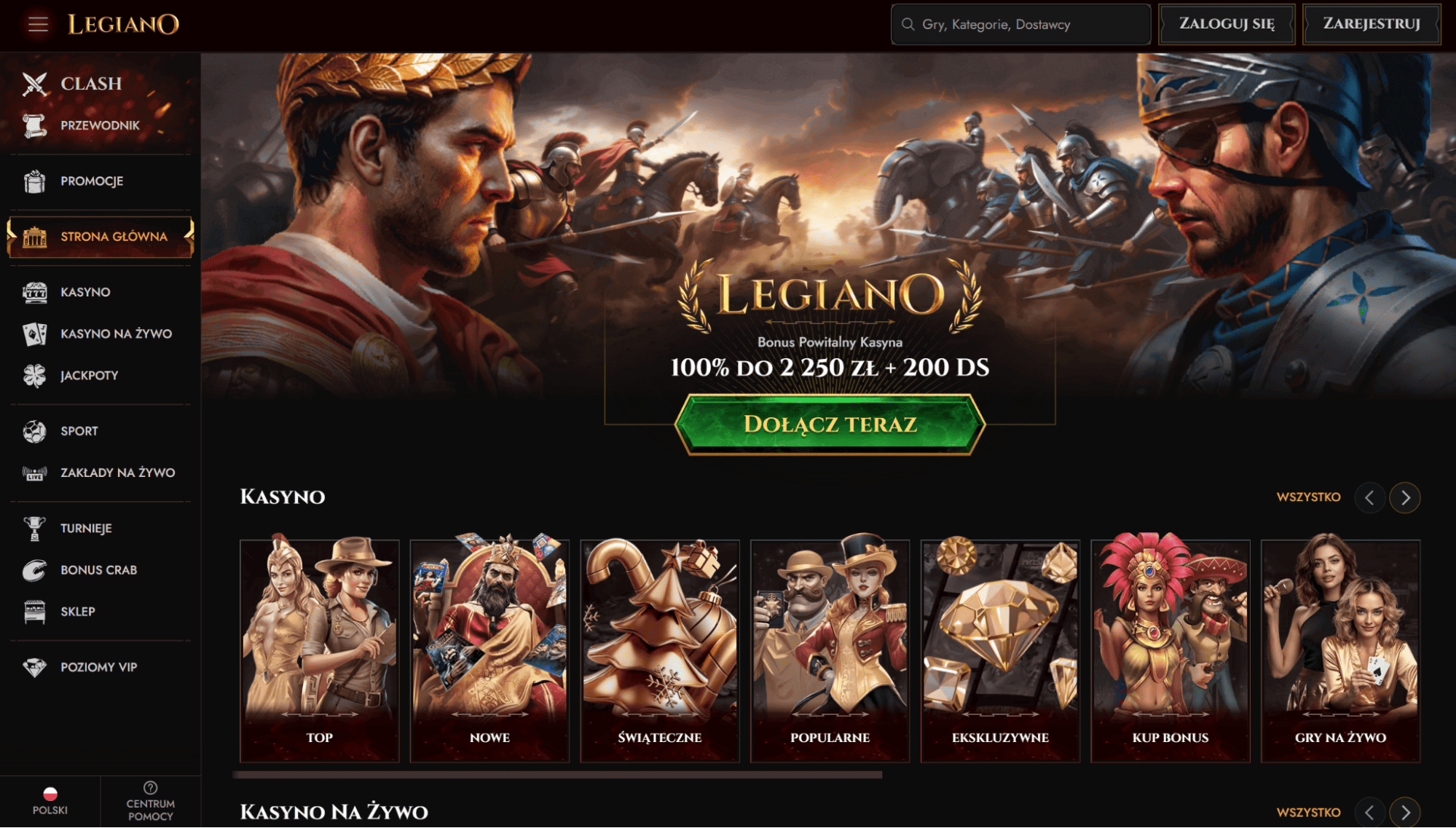Click the Sport soccer ball icon

34,431
